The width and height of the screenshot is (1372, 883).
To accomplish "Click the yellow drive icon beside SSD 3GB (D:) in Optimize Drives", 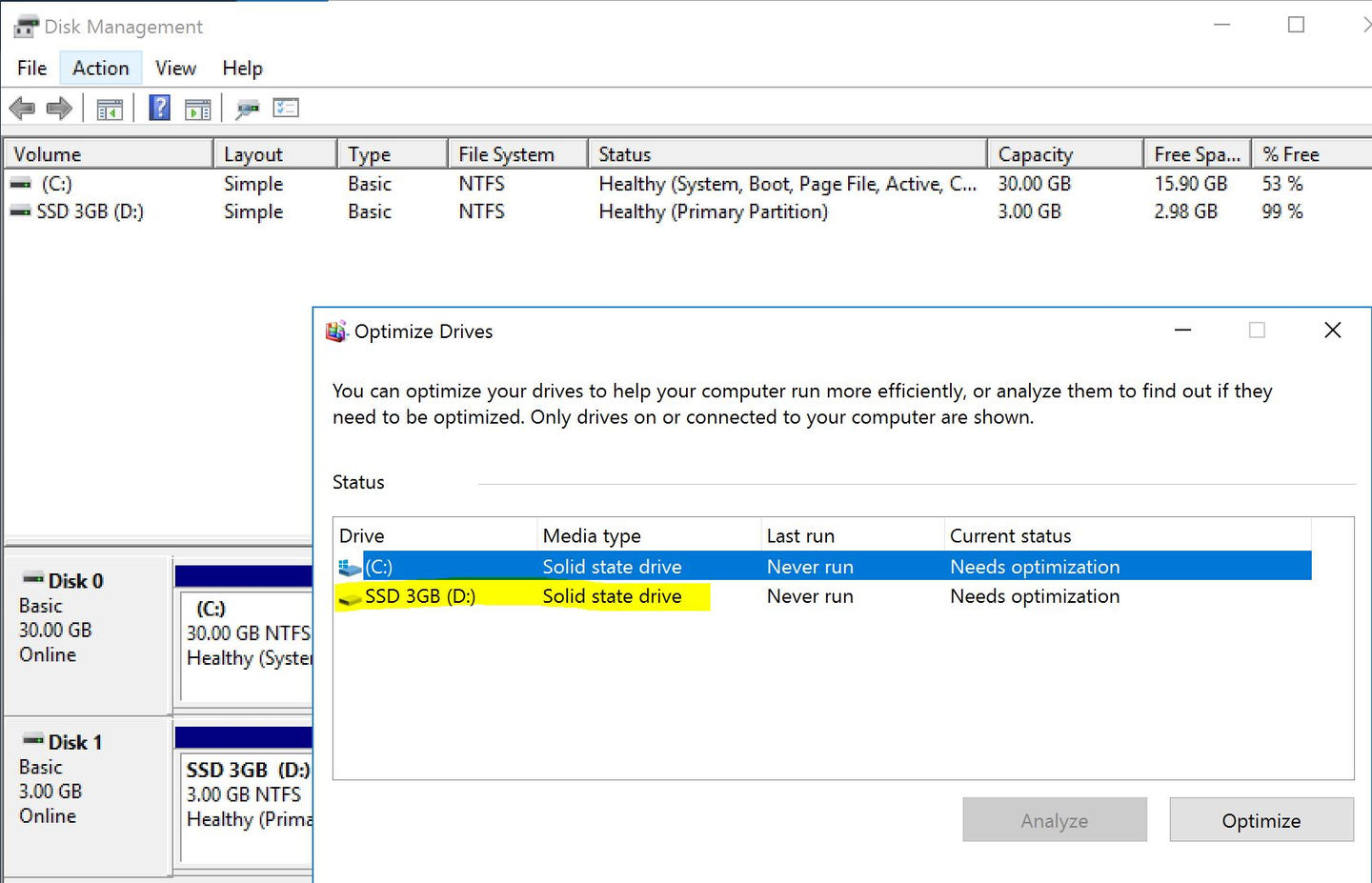I will [350, 598].
